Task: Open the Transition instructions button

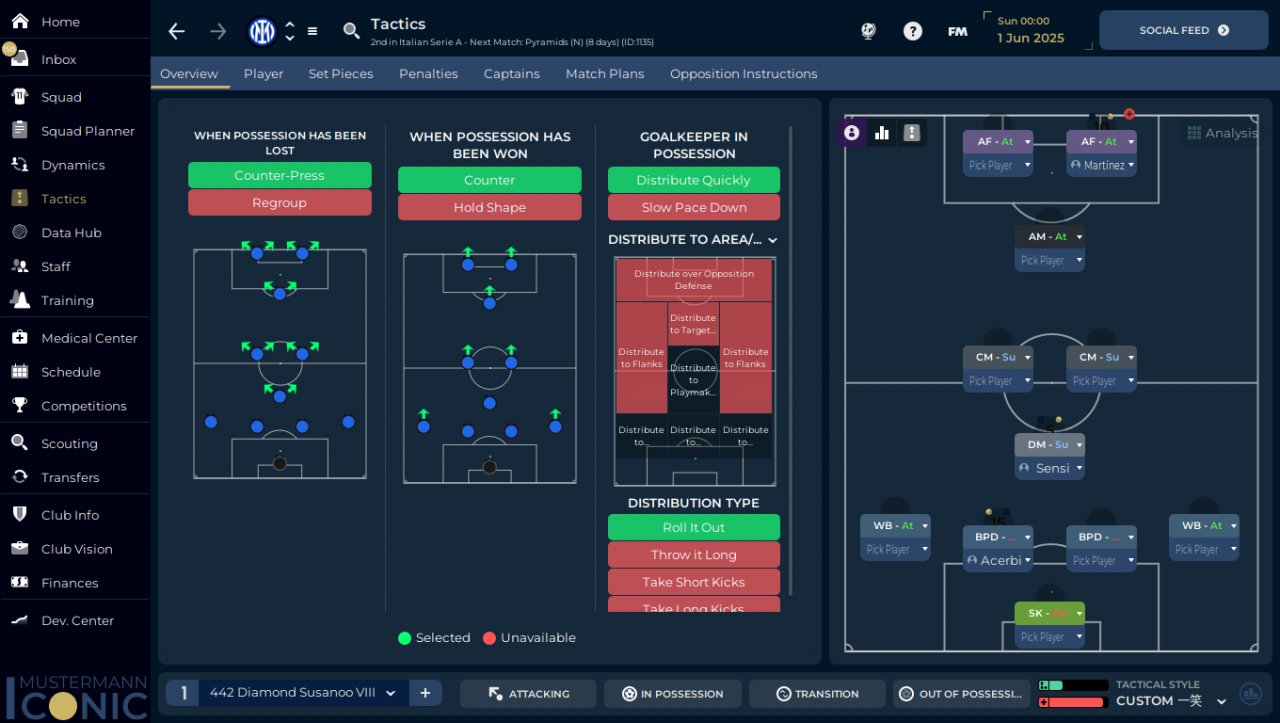Action: (x=817, y=694)
